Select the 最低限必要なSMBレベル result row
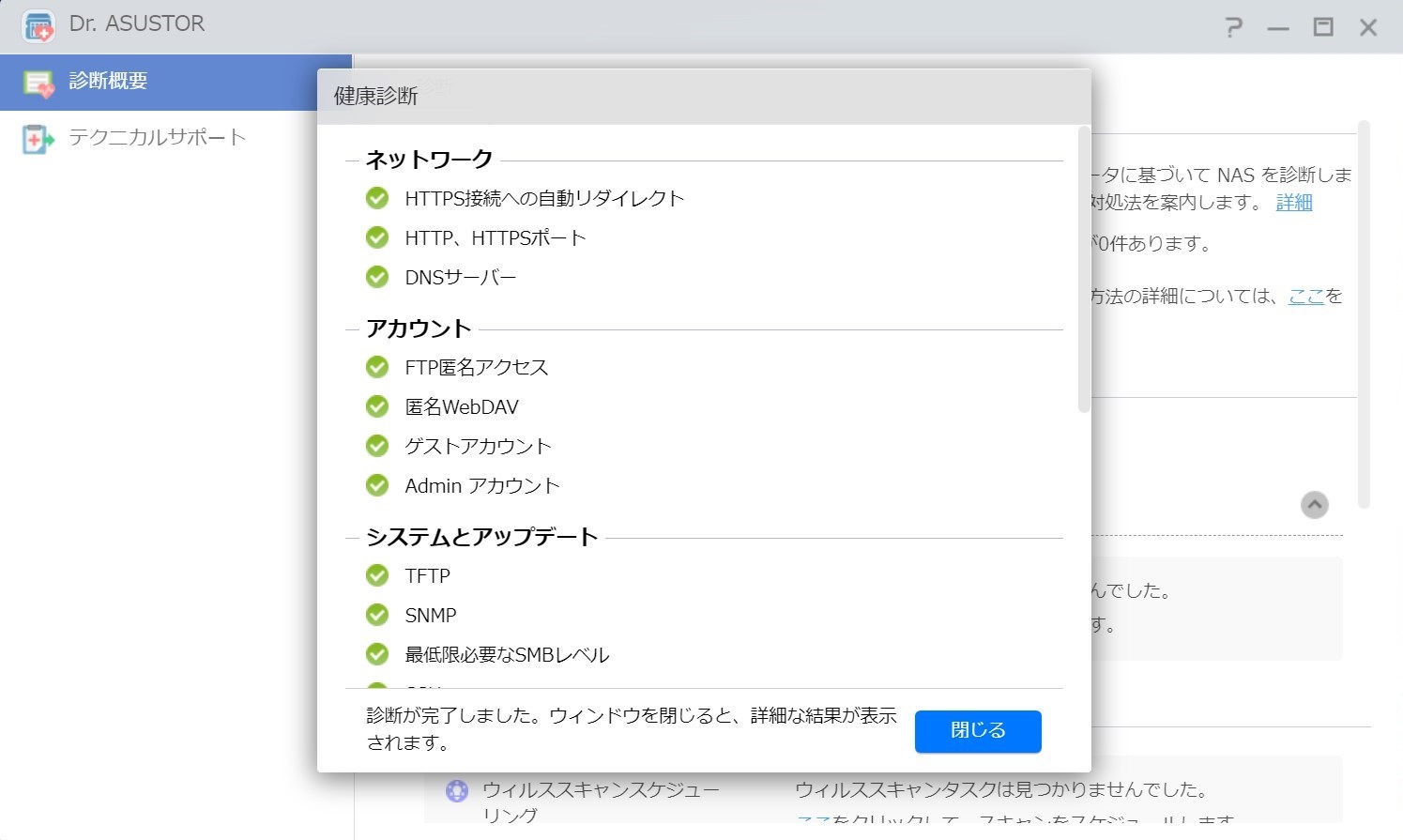This screenshot has height=840, width=1403. tap(507, 655)
